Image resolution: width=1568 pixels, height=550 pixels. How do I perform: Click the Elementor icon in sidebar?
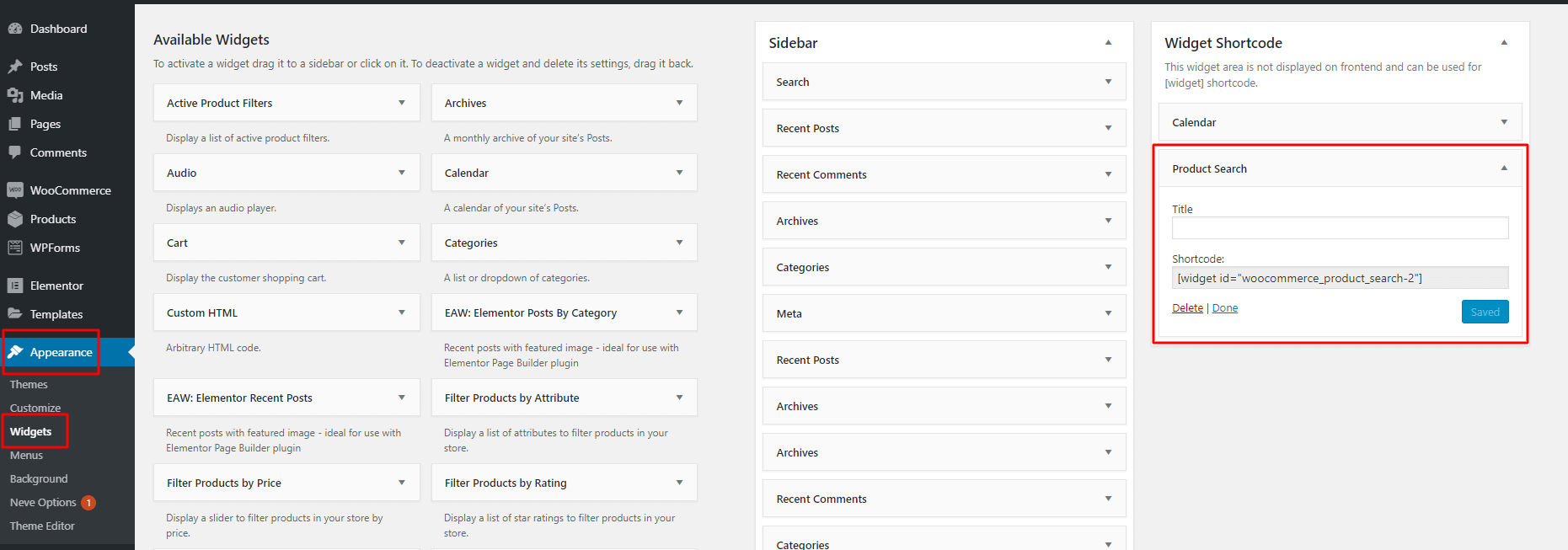pyautogui.click(x=15, y=286)
